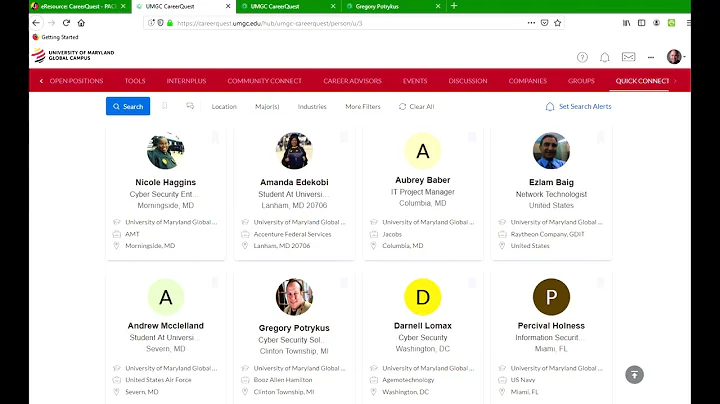Reload the current page
The image size is (720, 404).
pos(66,23)
